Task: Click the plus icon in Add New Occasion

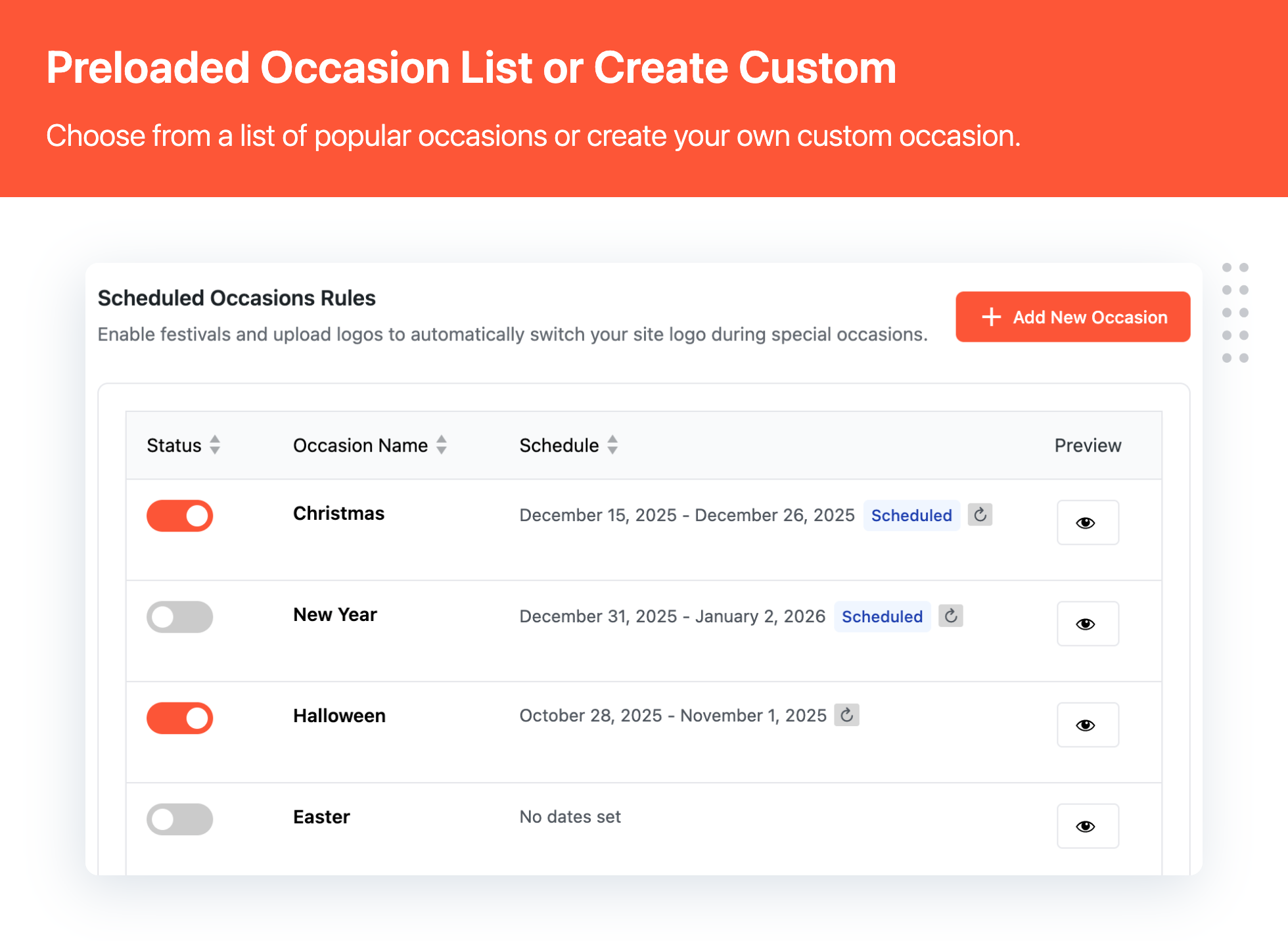Action: click(x=990, y=317)
